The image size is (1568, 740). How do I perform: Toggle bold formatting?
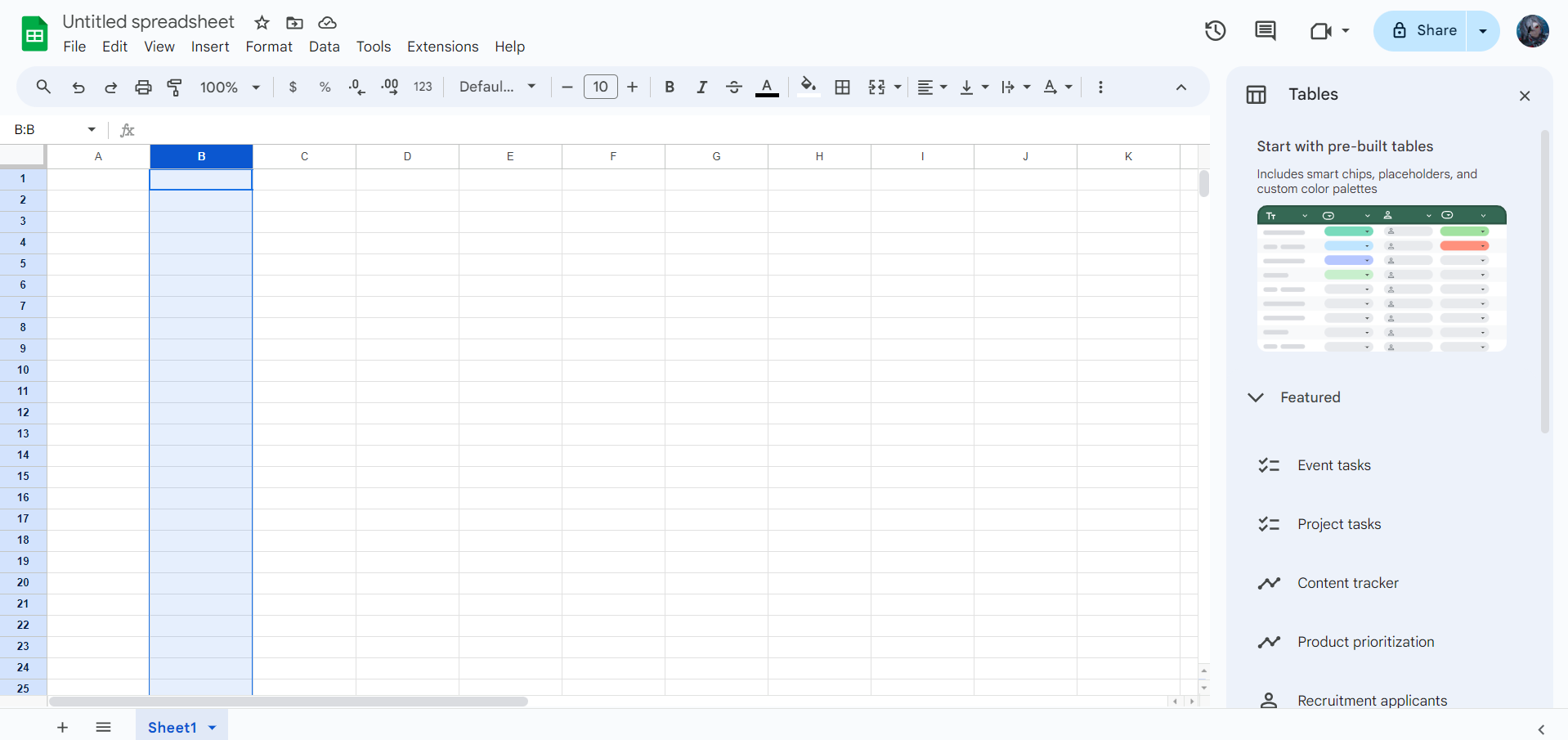670,87
